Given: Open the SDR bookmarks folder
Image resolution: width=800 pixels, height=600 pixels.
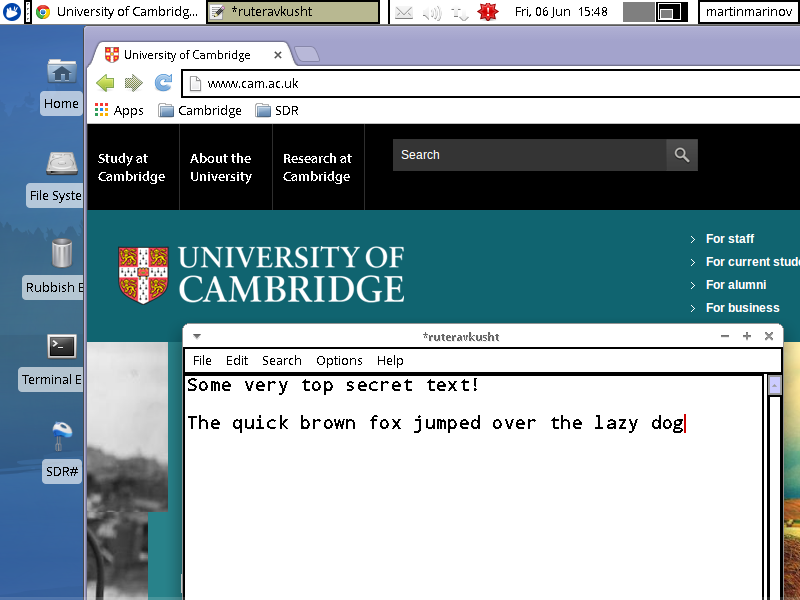Looking at the screenshot, I should point(277,111).
